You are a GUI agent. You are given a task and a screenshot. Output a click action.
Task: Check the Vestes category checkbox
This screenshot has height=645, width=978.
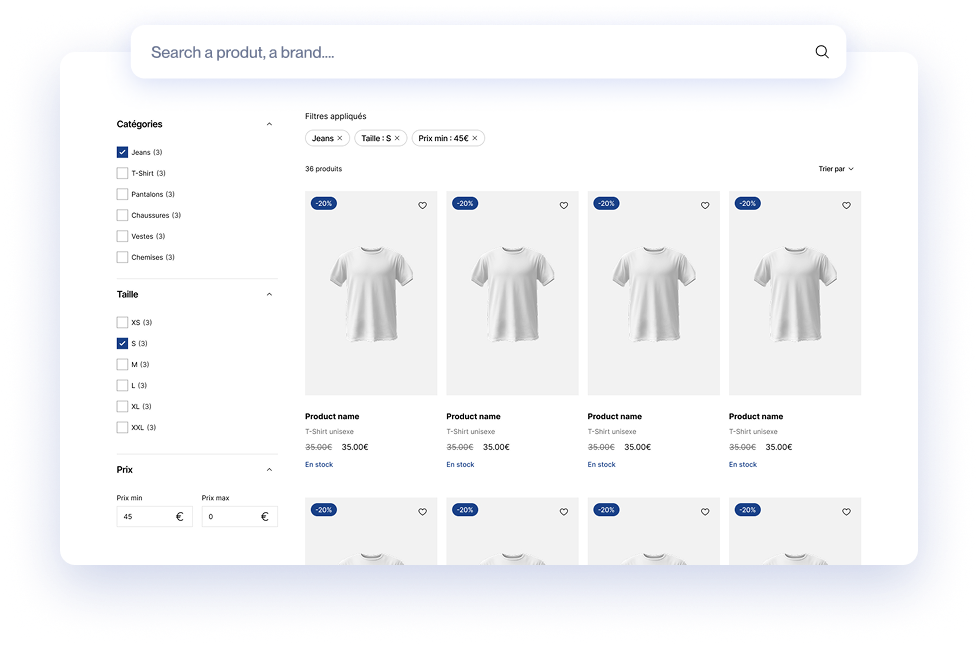122,236
